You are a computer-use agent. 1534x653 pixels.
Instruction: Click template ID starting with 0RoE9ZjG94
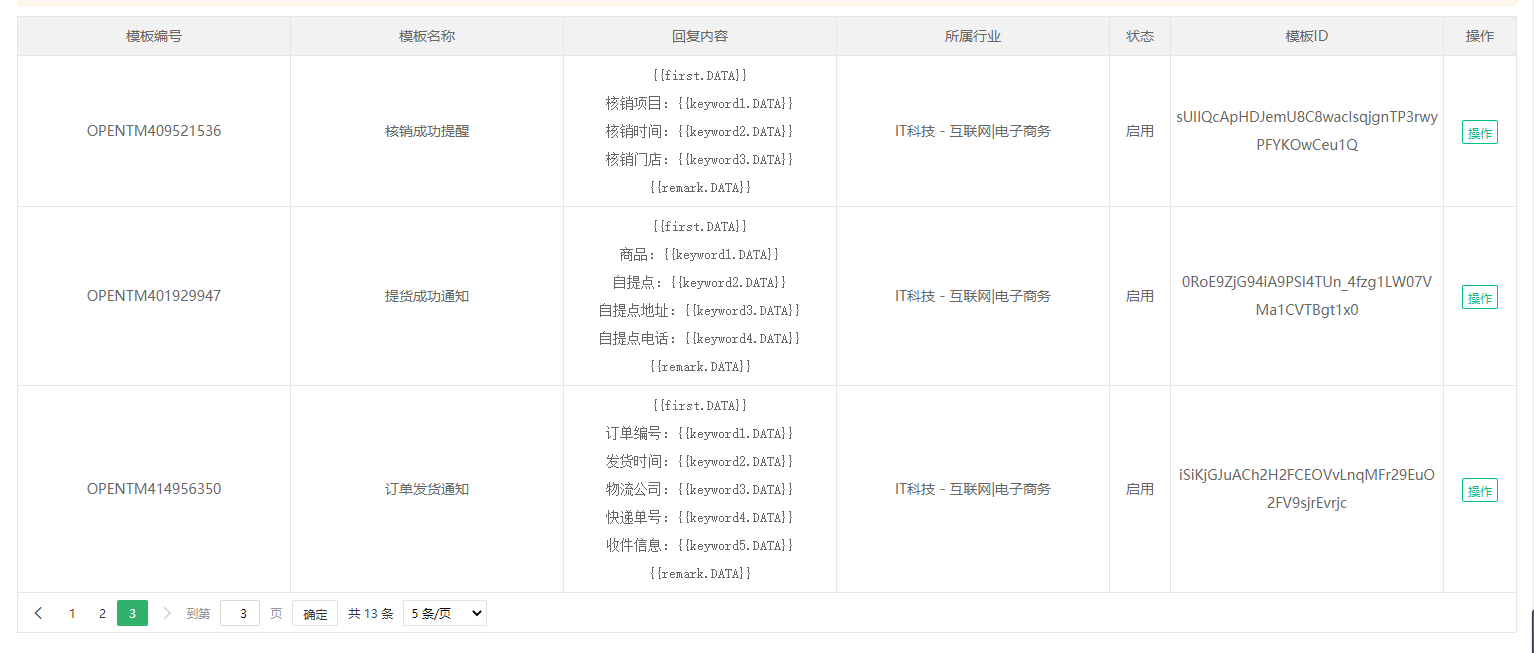[x=1306, y=296]
